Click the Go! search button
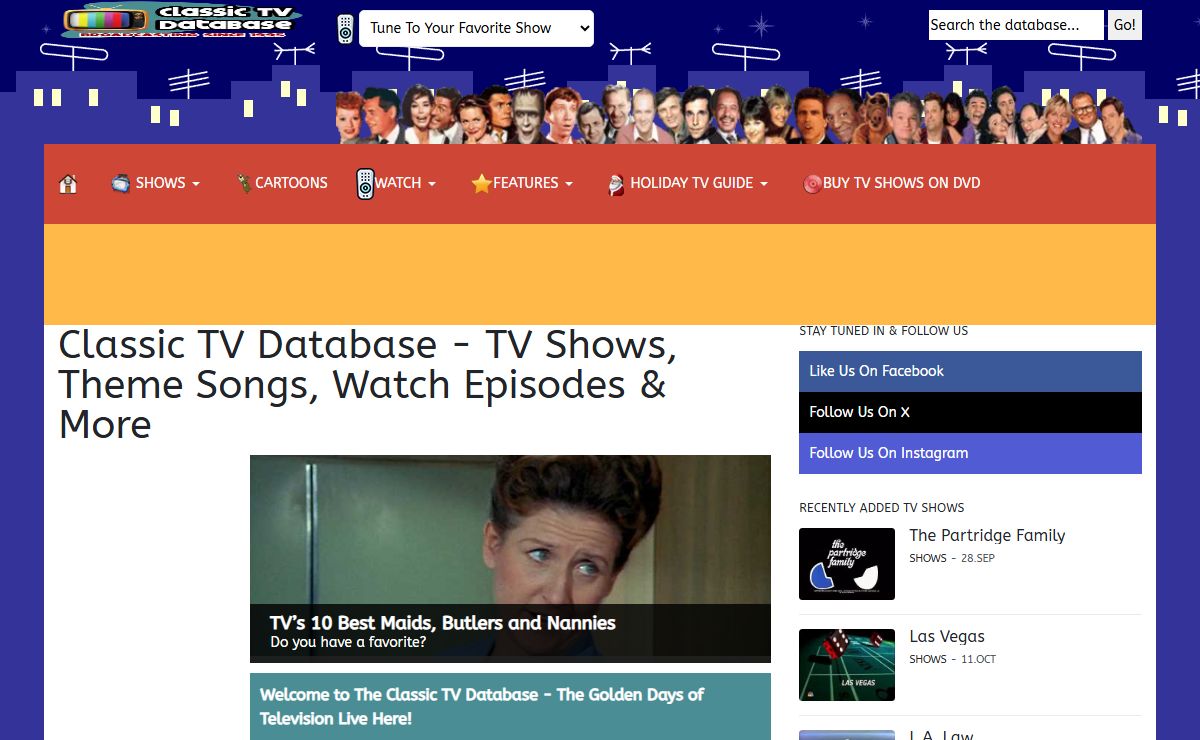1200x740 pixels. click(1125, 25)
